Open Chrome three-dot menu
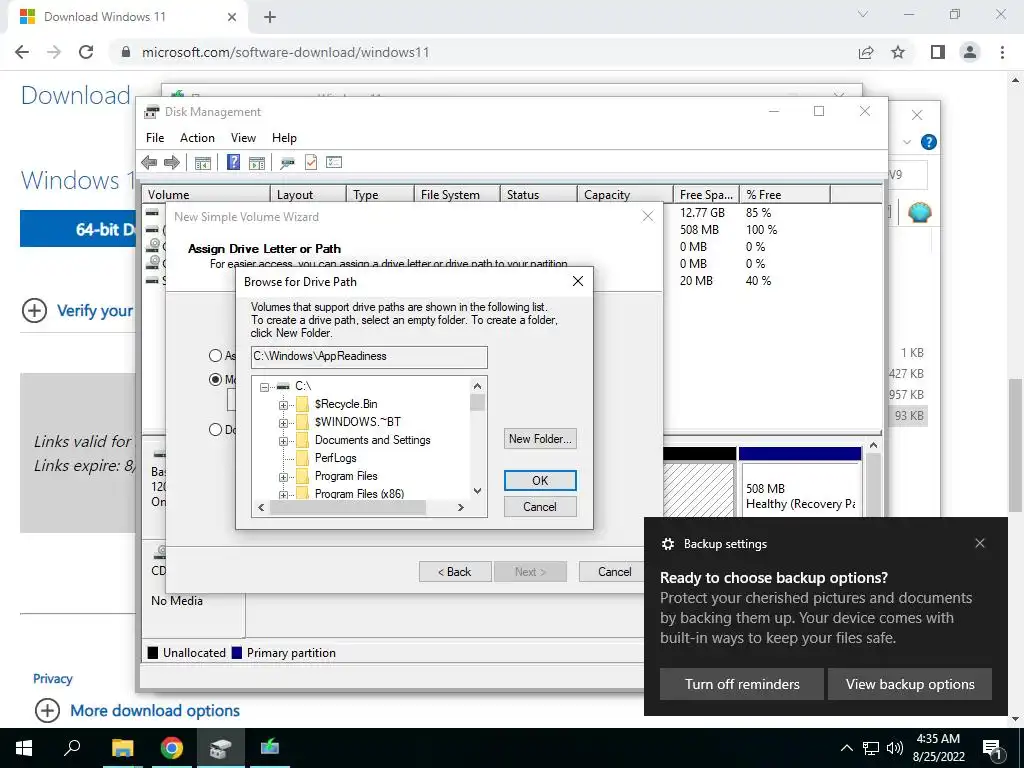The image size is (1024, 768). click(x=1002, y=52)
